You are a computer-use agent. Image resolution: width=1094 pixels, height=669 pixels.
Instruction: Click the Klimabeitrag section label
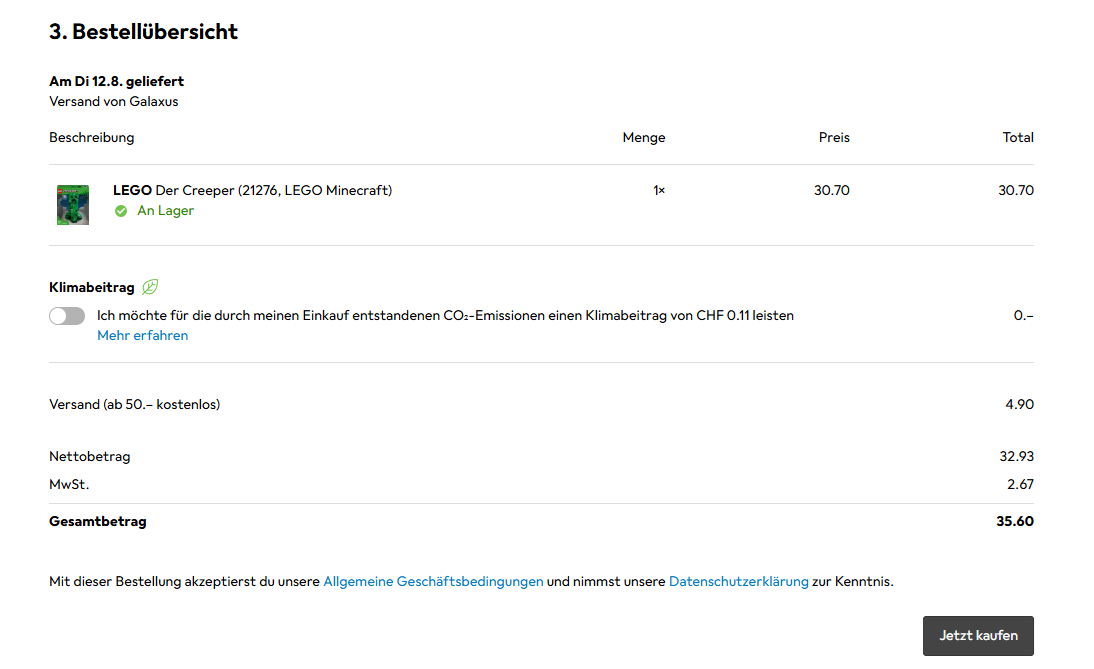pyautogui.click(x=91, y=288)
